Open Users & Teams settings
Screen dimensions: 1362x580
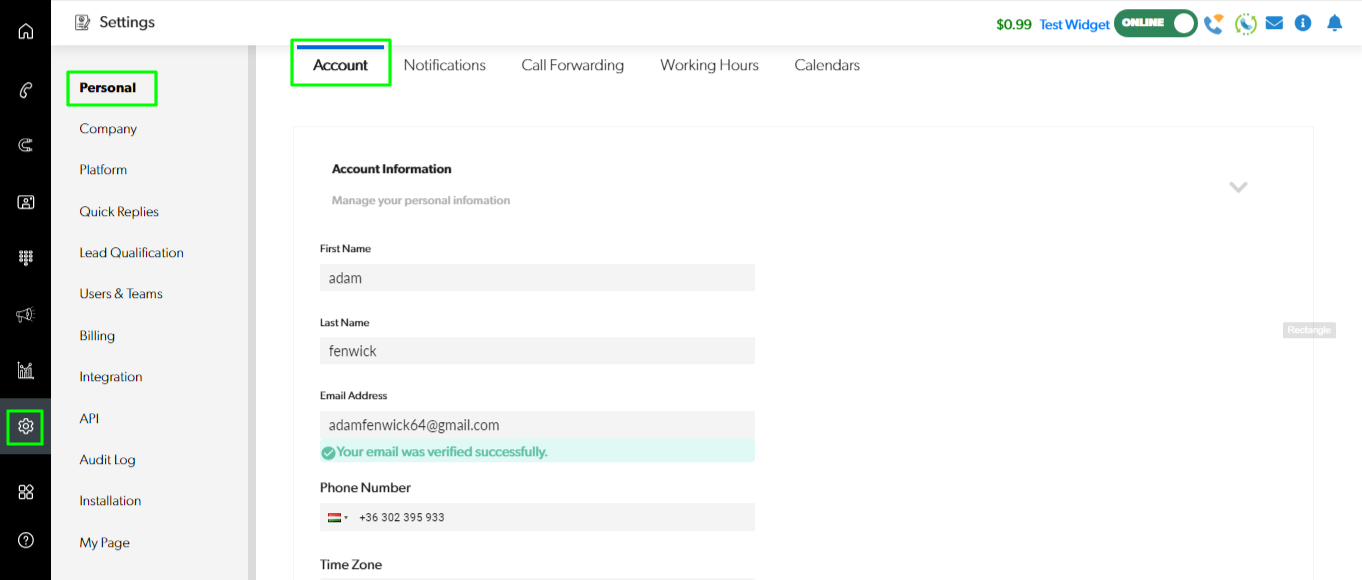pos(121,294)
